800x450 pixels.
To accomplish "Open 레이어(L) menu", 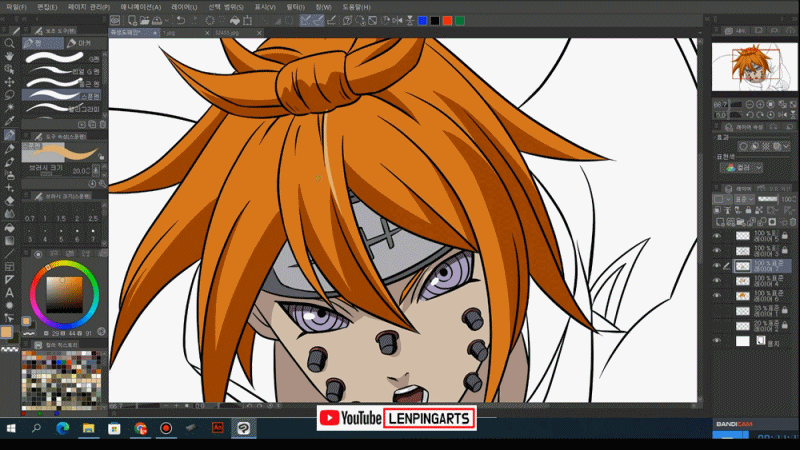I will pyautogui.click(x=184, y=7).
